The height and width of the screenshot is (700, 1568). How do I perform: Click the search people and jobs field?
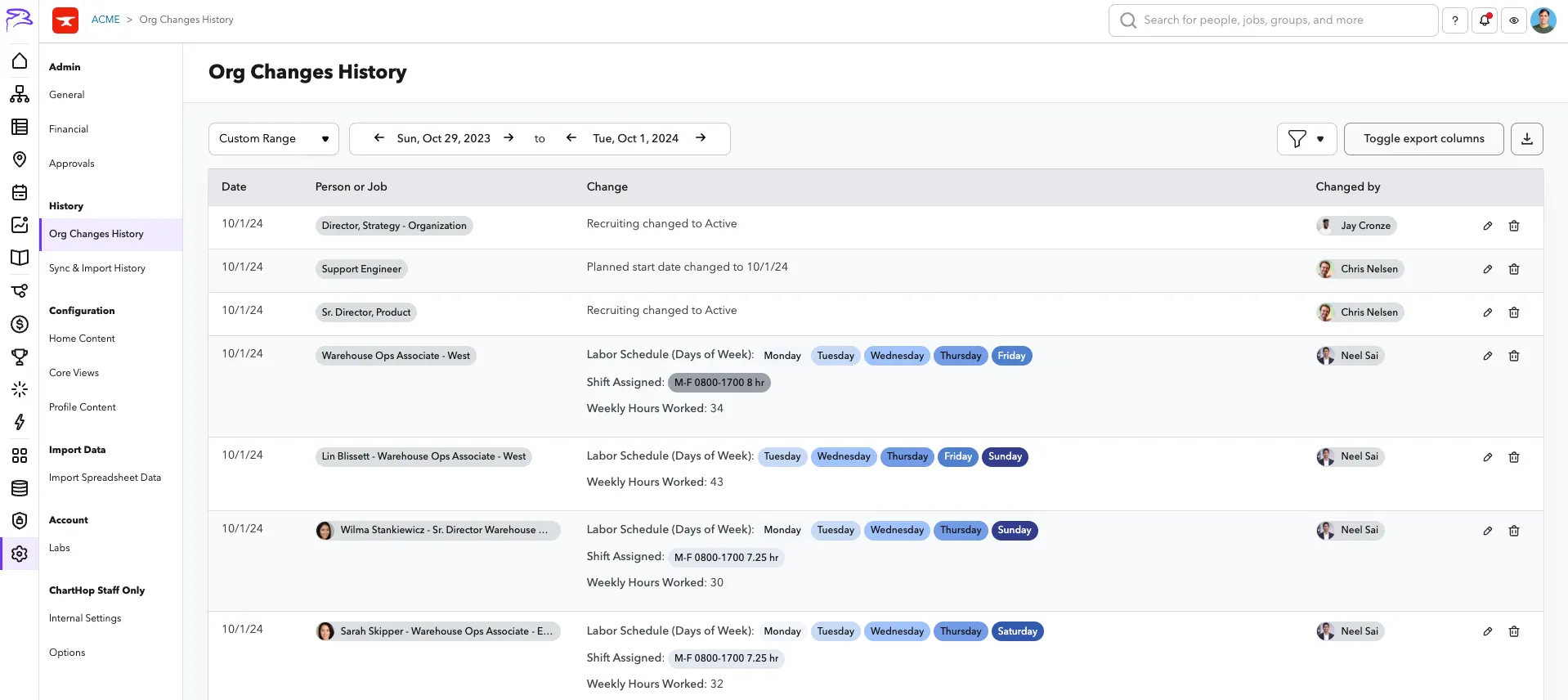click(x=1274, y=20)
